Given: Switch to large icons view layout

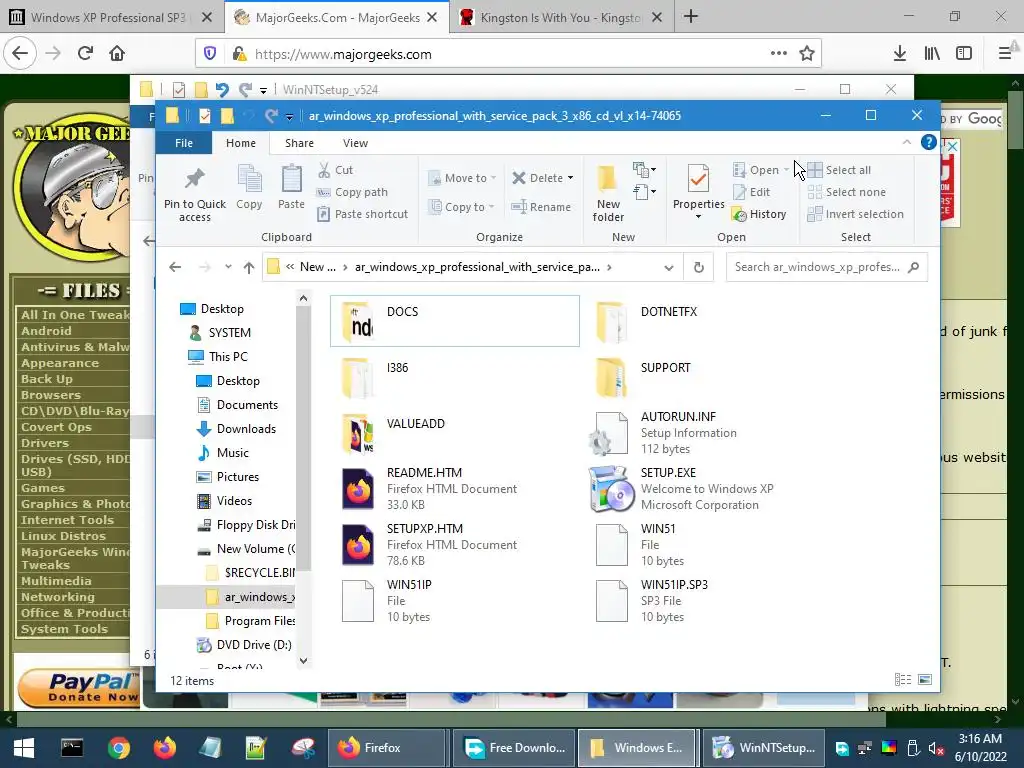Looking at the screenshot, I should point(925,680).
